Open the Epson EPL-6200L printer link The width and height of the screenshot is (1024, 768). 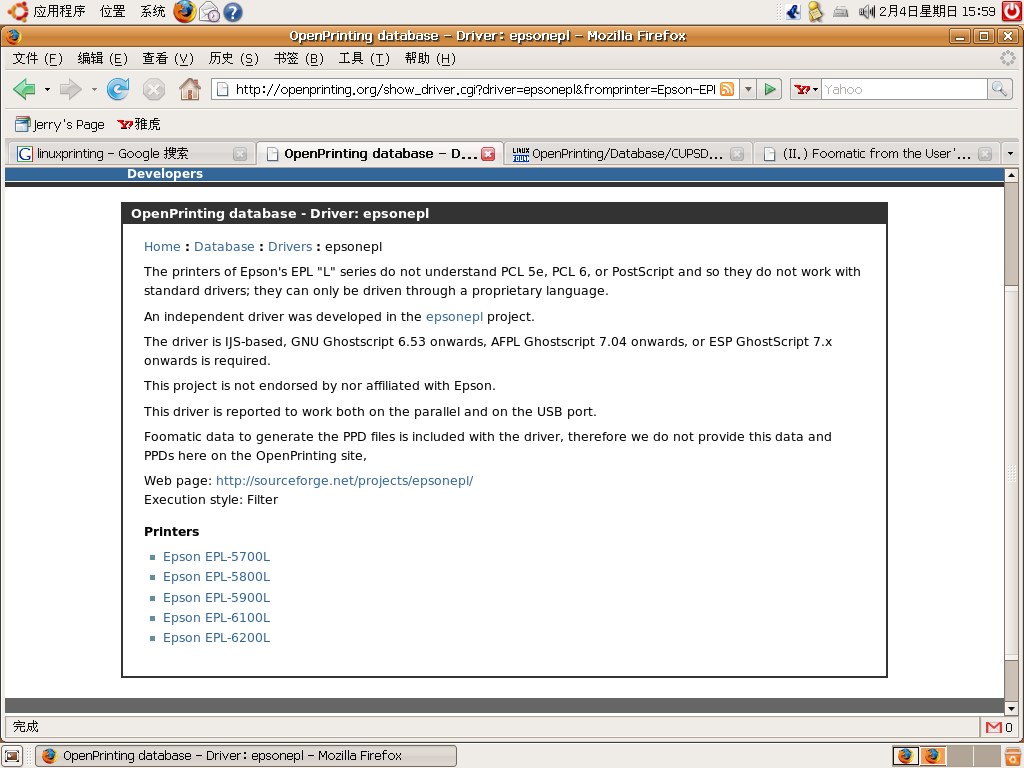click(216, 638)
